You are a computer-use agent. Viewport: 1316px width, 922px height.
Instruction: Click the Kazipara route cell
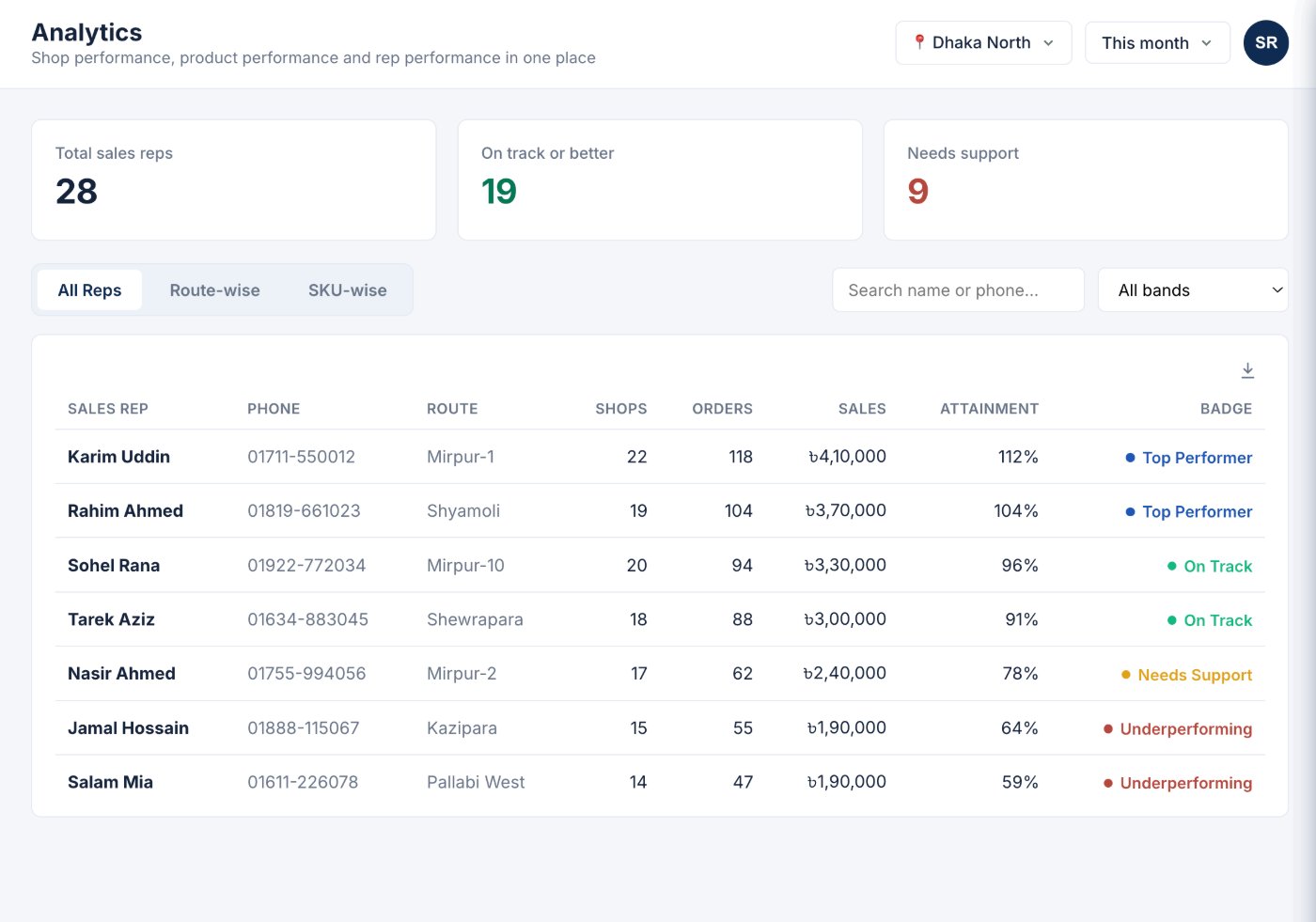tap(462, 728)
